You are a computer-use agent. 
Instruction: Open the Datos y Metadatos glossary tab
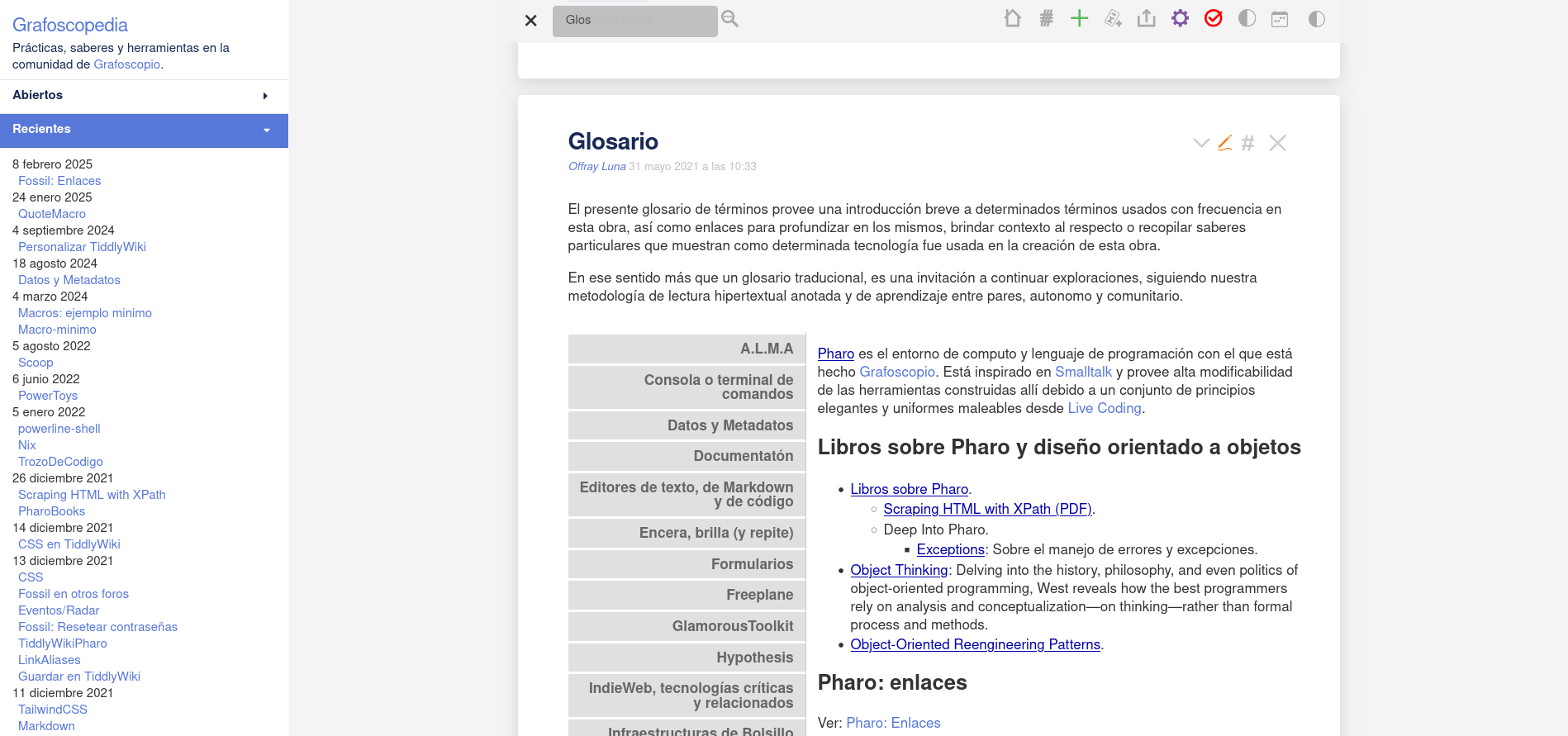pyautogui.click(x=687, y=425)
